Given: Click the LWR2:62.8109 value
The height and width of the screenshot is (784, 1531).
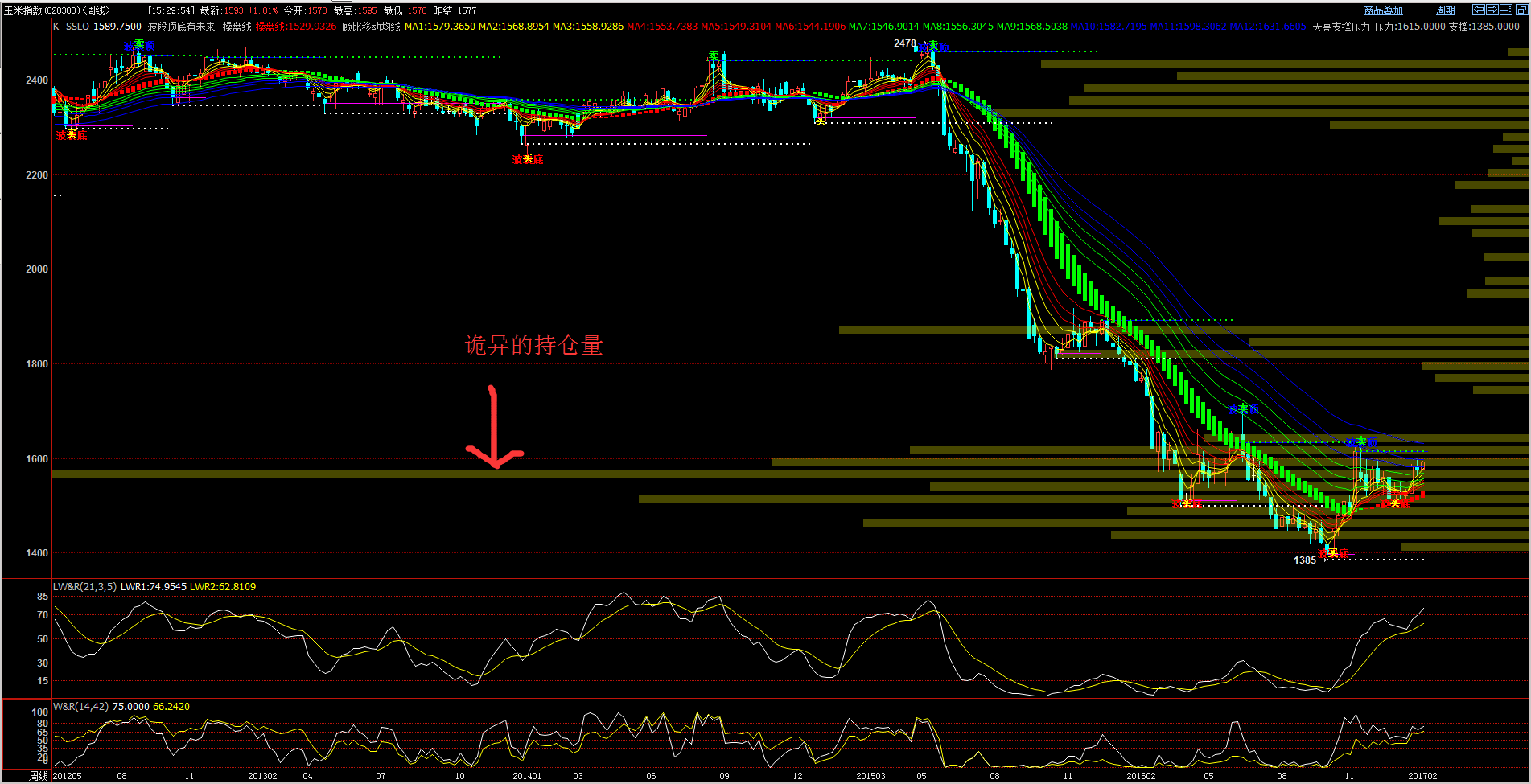Looking at the screenshot, I should (223, 587).
